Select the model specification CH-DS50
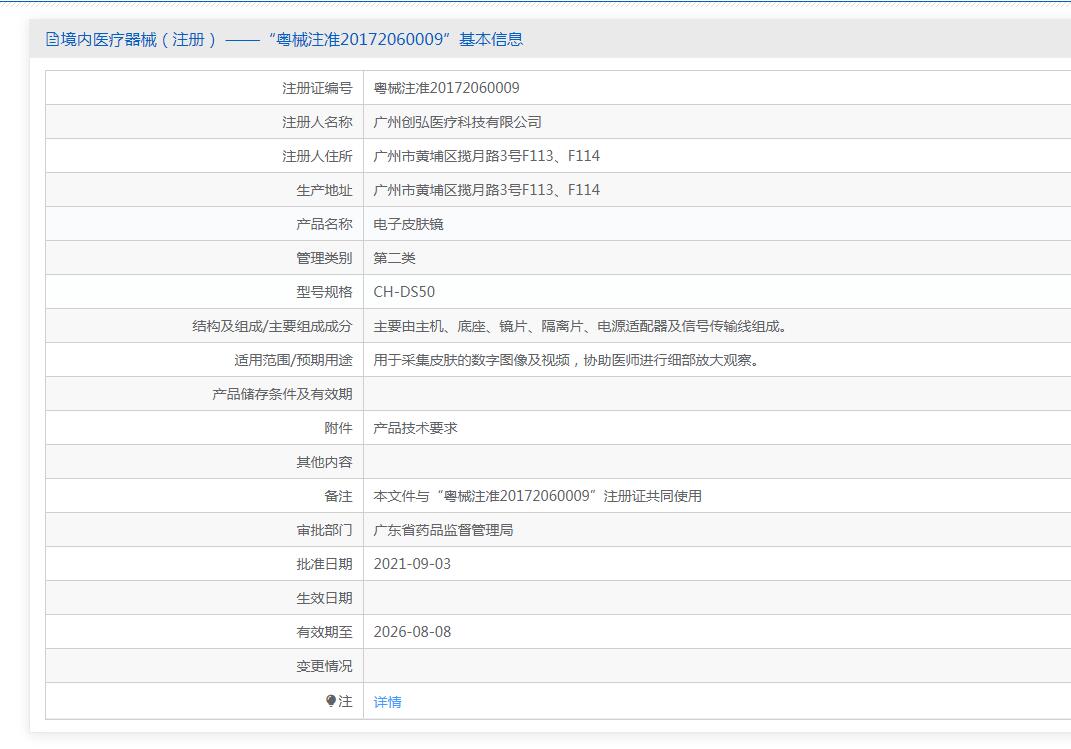Image resolution: width=1071 pixels, height=749 pixels. (x=404, y=292)
